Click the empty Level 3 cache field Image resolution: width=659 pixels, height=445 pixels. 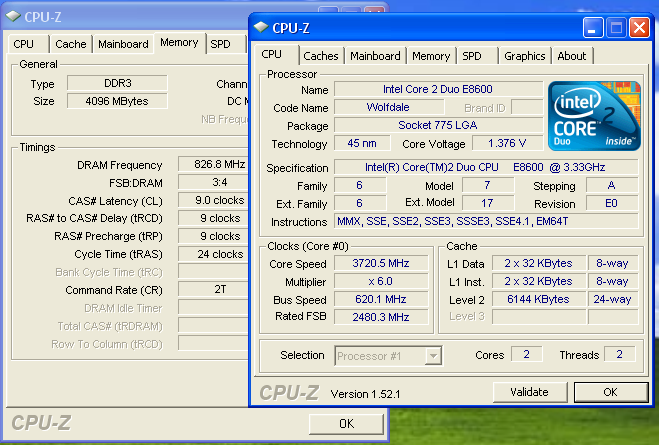tap(539, 317)
